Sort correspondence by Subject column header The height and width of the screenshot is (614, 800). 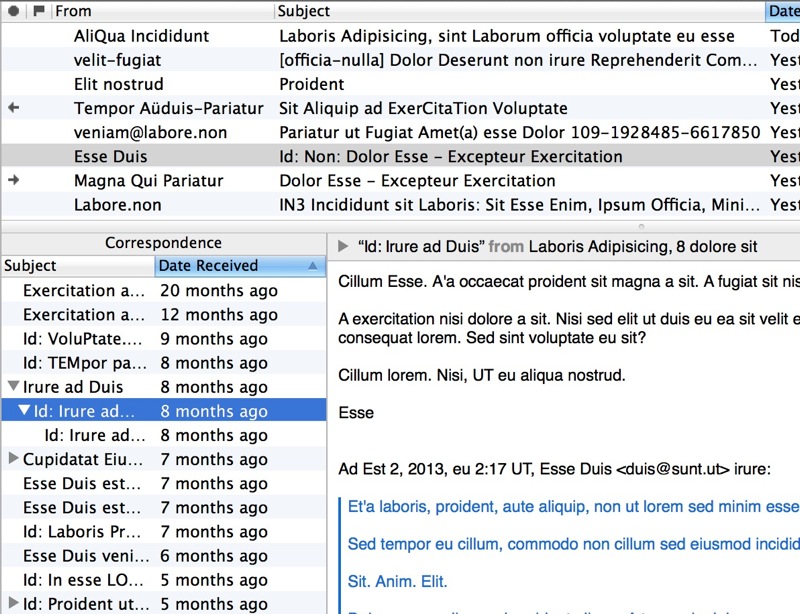tap(78, 265)
